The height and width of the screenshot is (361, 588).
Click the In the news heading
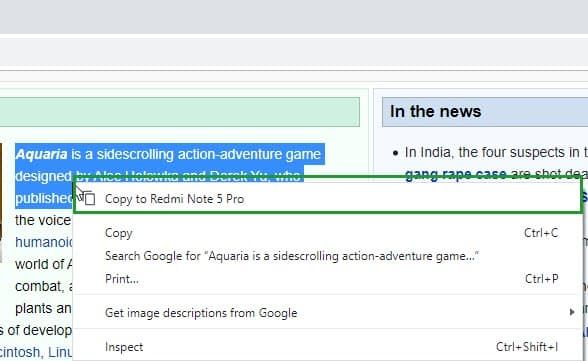point(435,111)
